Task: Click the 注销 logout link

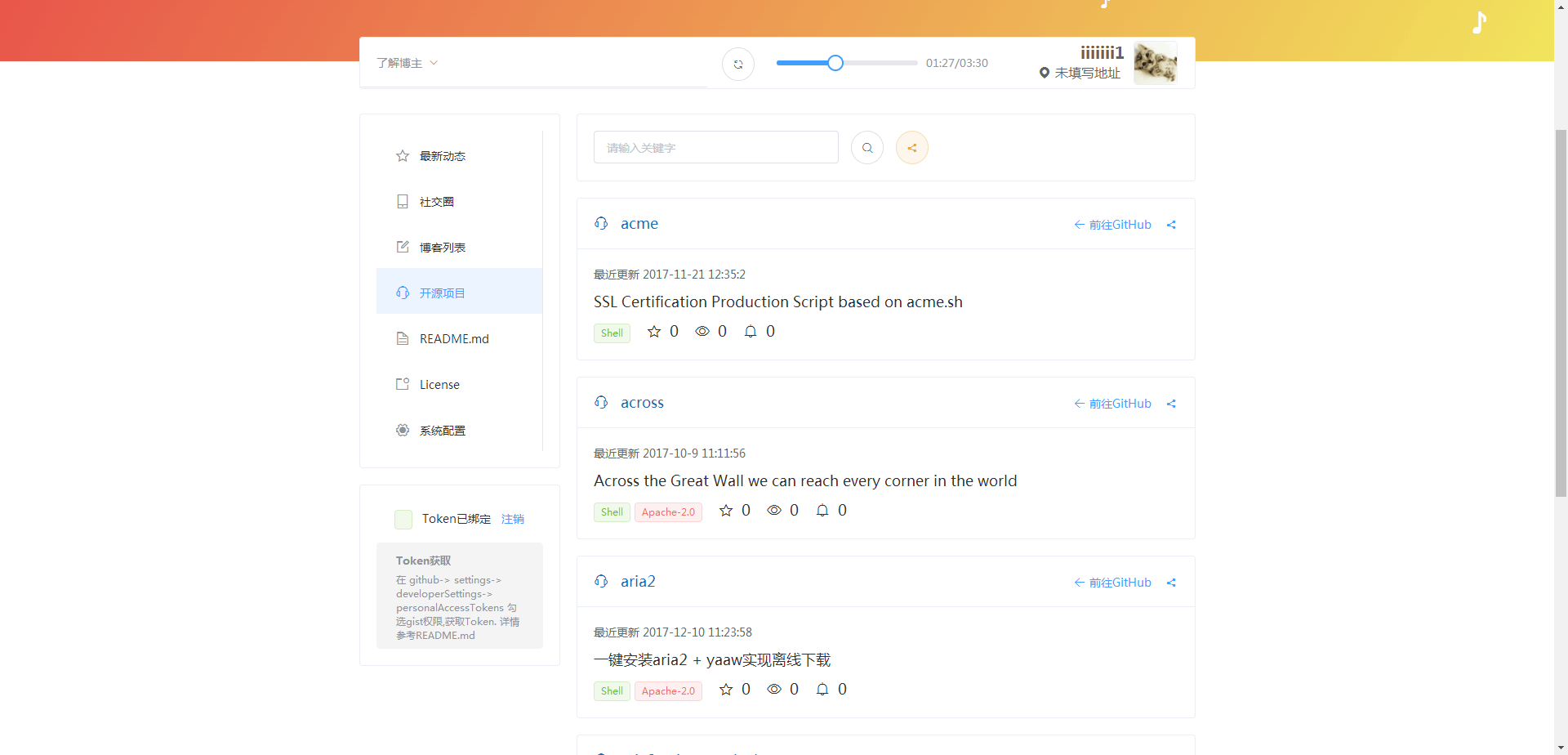Action: [x=512, y=520]
